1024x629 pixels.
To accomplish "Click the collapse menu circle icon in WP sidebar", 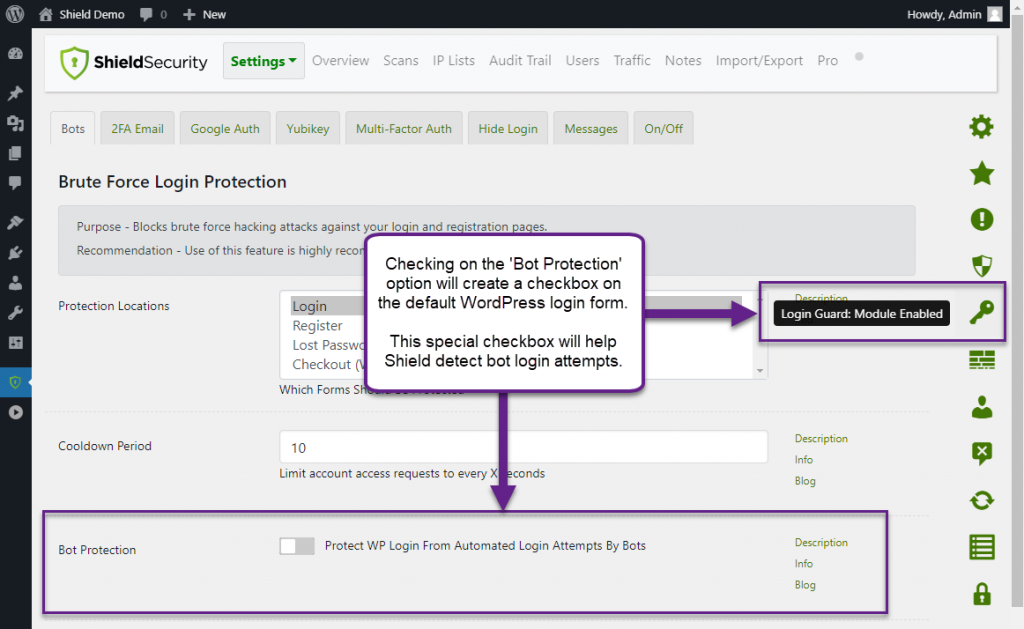I will tap(16, 412).
